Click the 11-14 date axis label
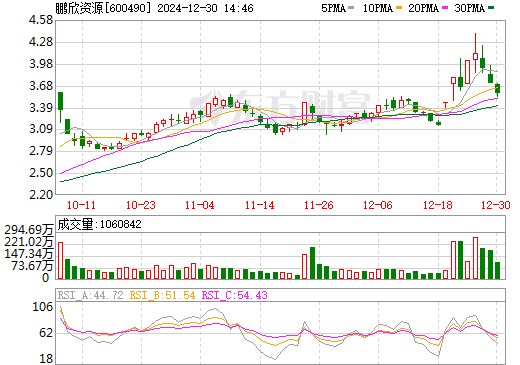This screenshot has width=520, height=365. click(x=260, y=205)
